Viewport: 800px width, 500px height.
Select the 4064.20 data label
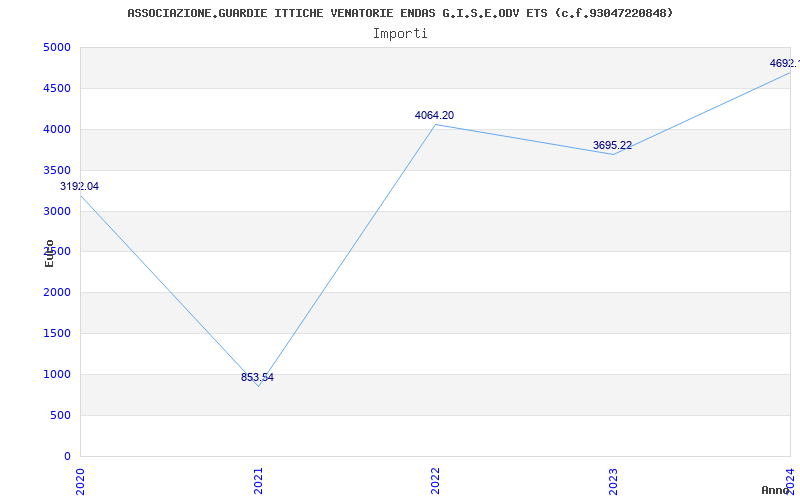pyautogui.click(x=434, y=115)
